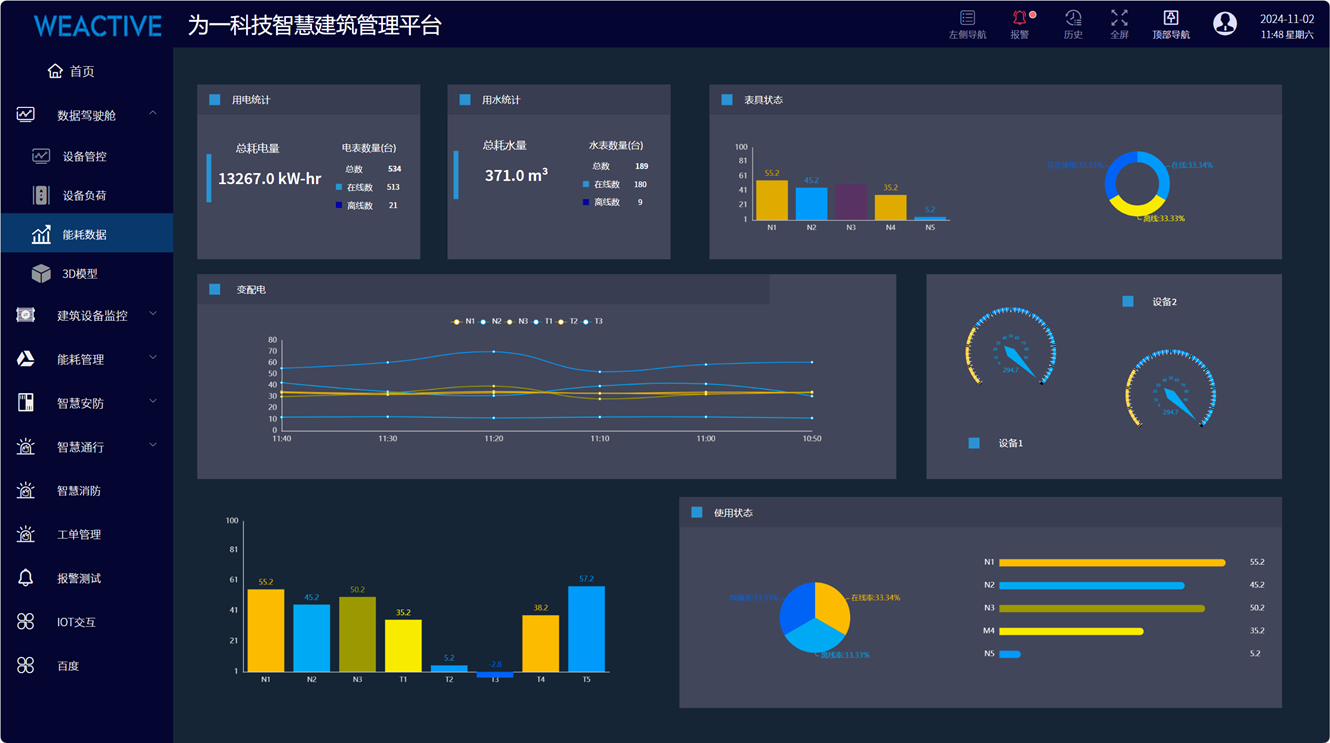1330x743 pixels.
Task: Open the 报警 alarm bell icon
Action: pos(1019,19)
